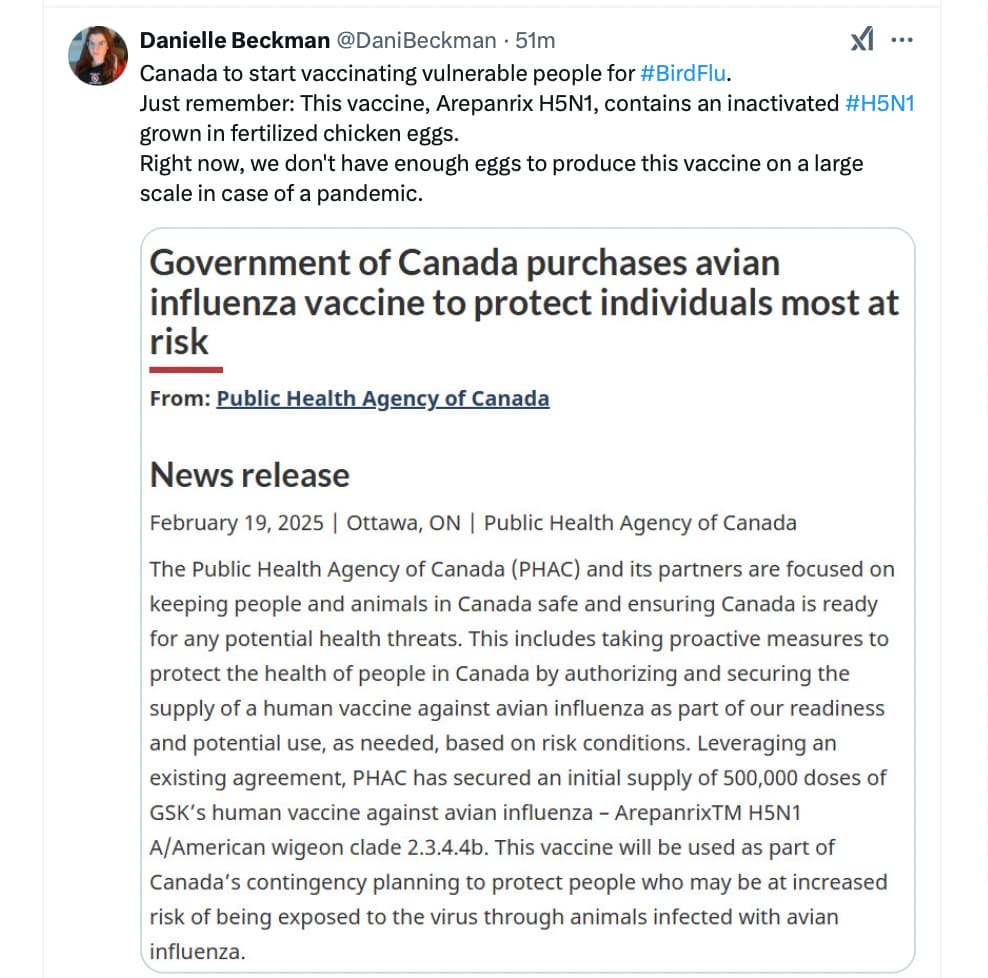
Task: Open the Danielle Beckman display name
Action: [x=234, y=40]
